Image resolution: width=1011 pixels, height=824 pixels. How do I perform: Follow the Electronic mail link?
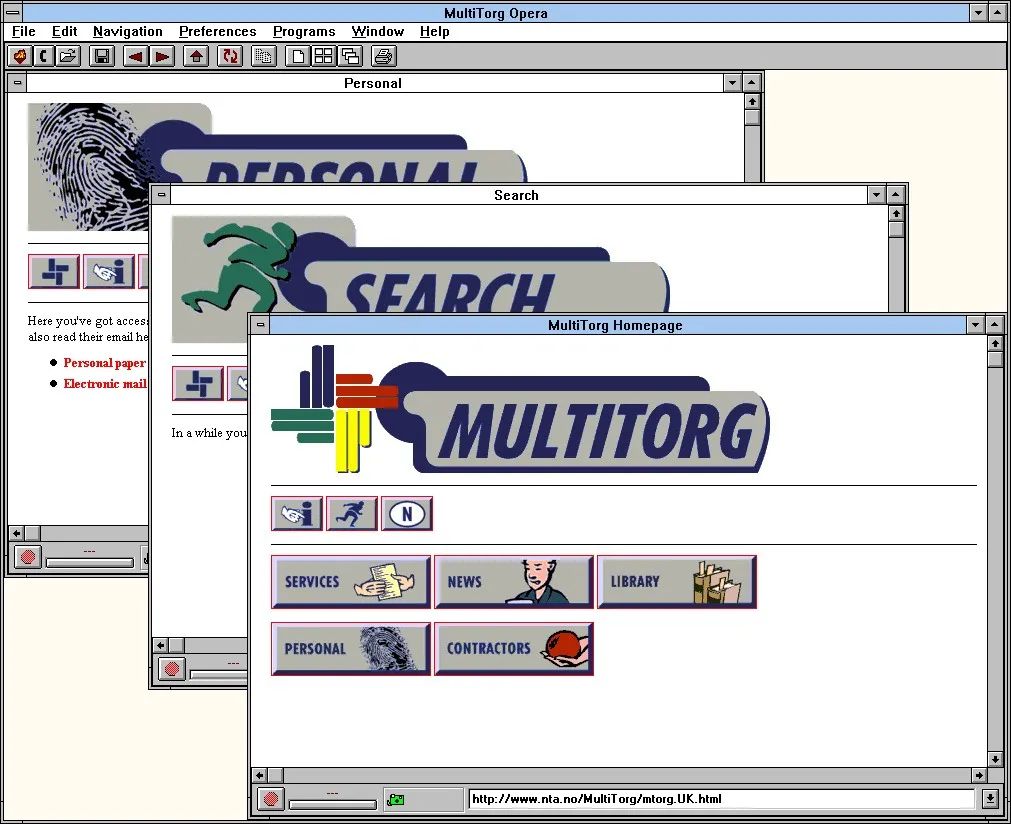pos(105,384)
